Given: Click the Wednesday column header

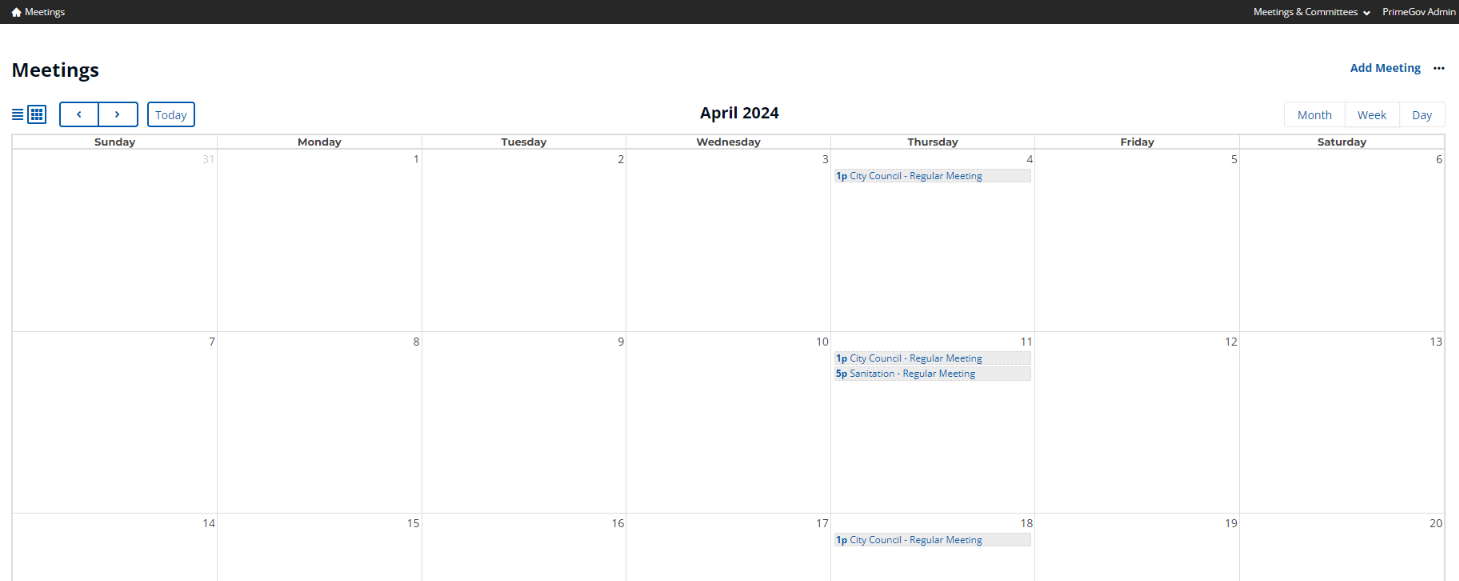Looking at the screenshot, I should click(728, 142).
